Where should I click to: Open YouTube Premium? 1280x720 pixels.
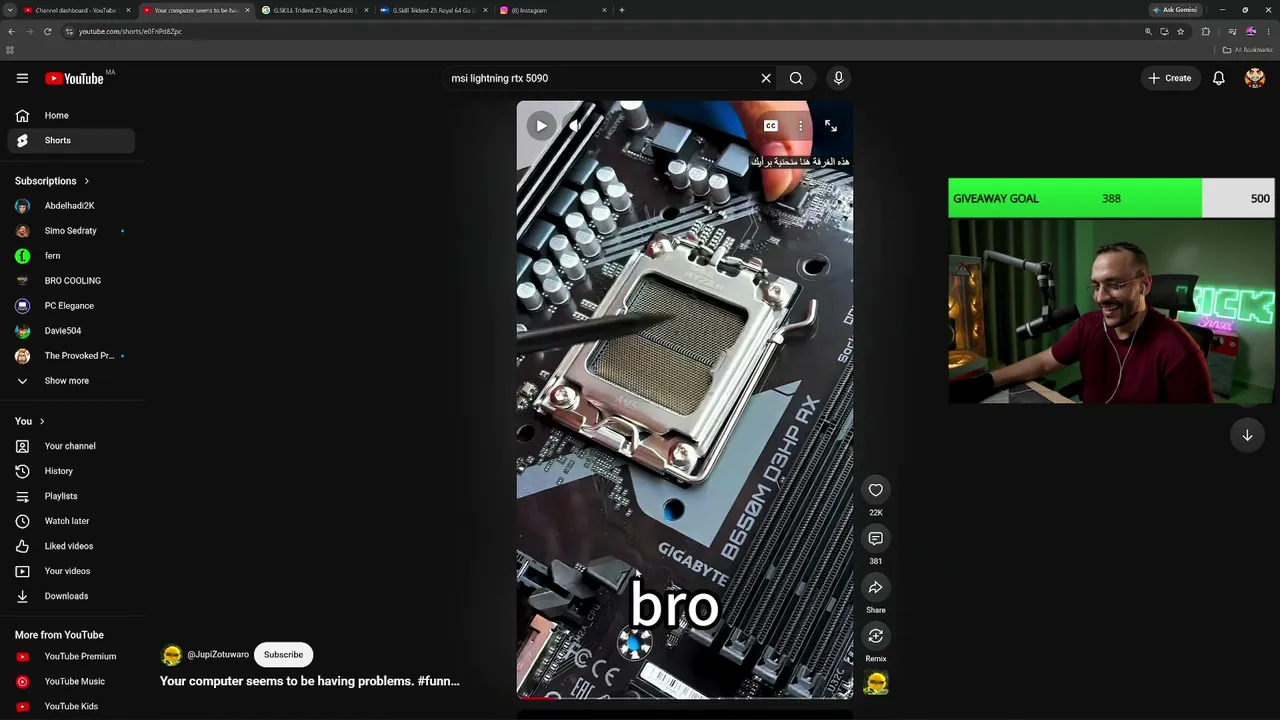(x=71, y=657)
